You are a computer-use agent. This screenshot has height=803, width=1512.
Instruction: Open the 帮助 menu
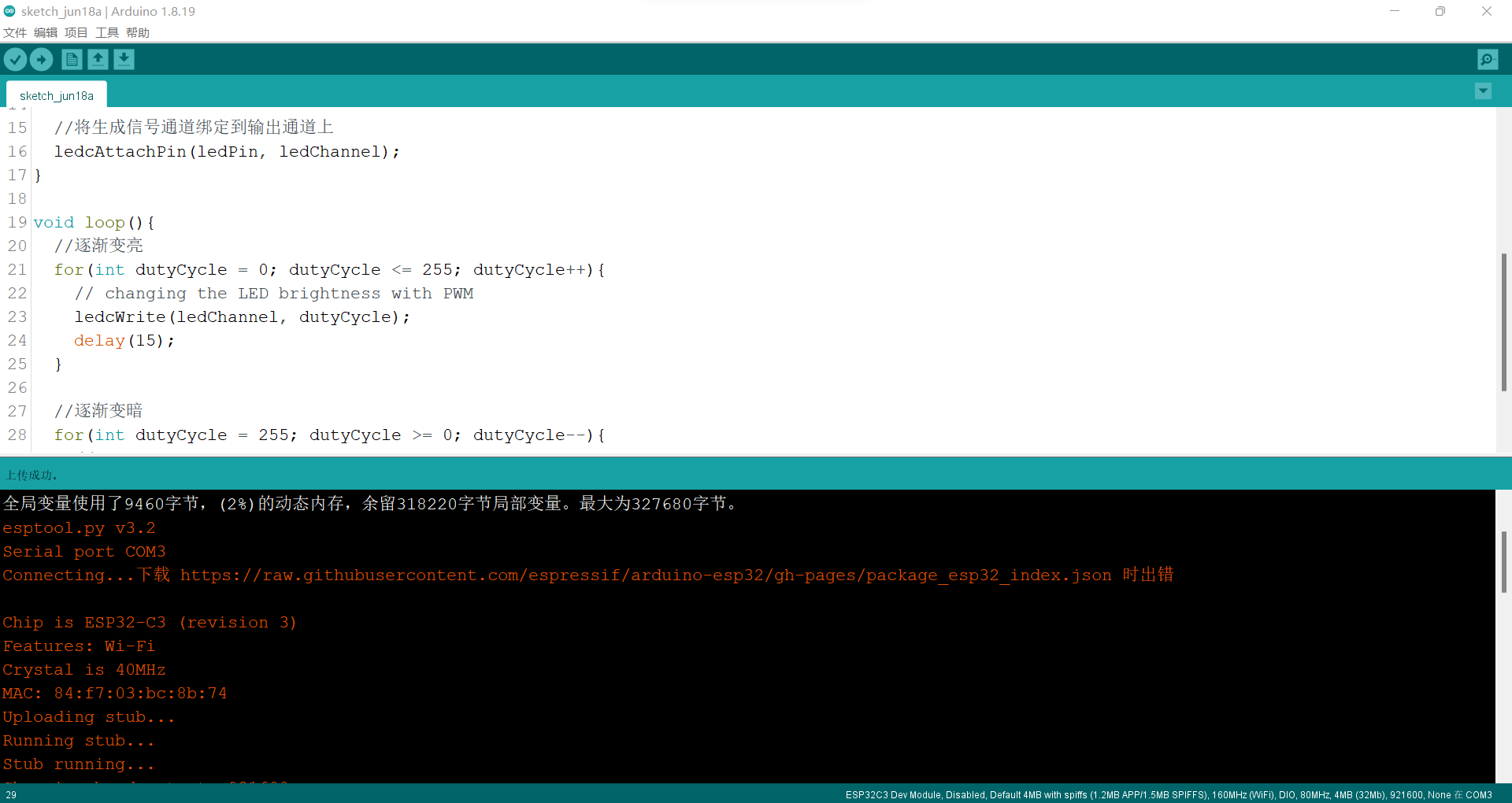[138, 32]
